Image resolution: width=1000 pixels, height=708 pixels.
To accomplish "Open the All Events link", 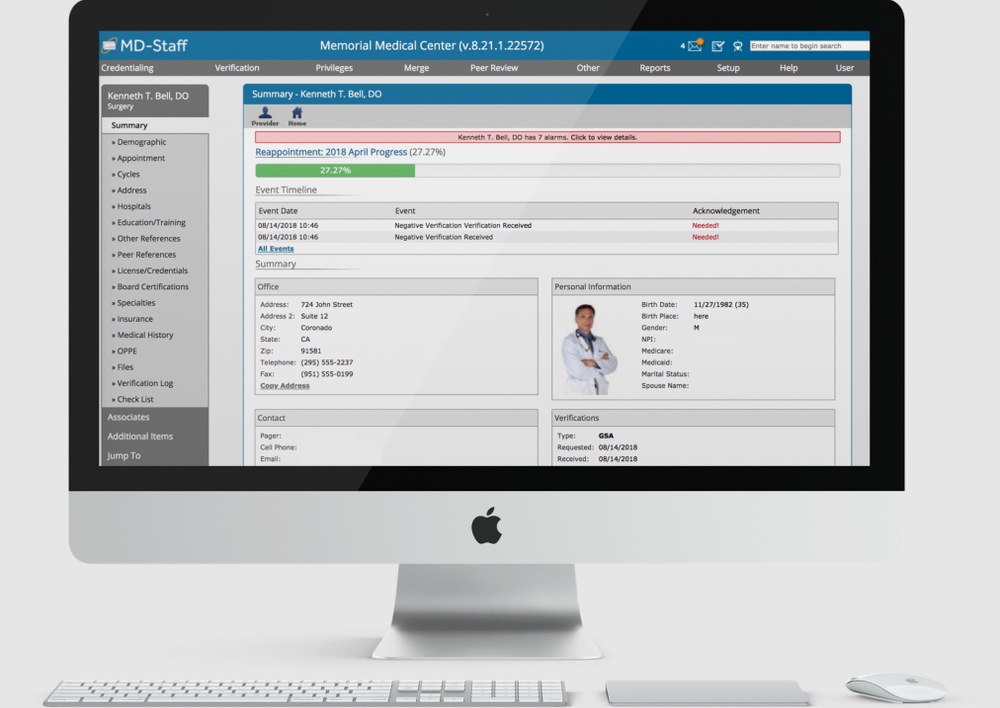I will 276,248.
